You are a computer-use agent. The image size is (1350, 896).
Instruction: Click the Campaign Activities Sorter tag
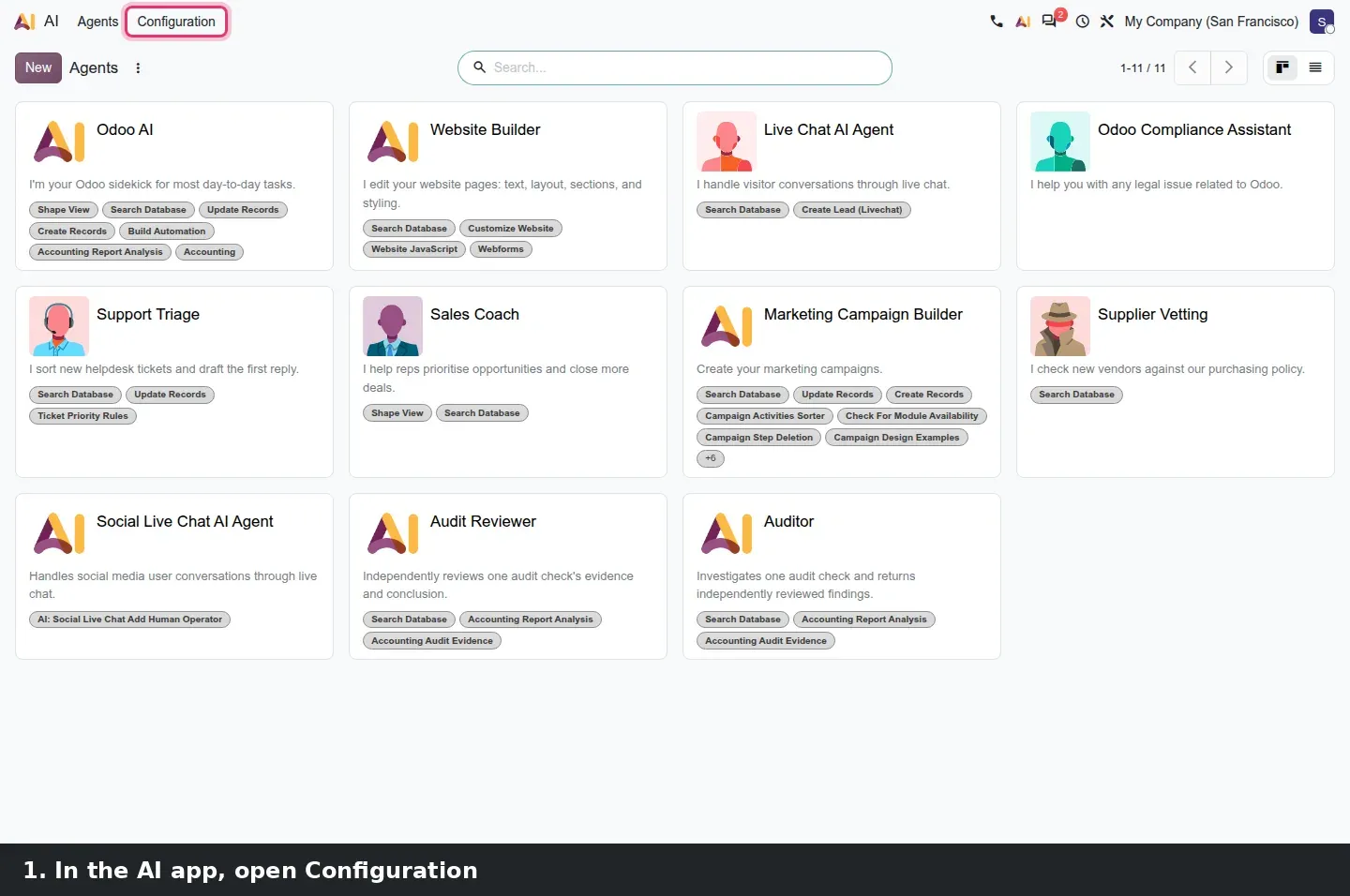click(765, 416)
